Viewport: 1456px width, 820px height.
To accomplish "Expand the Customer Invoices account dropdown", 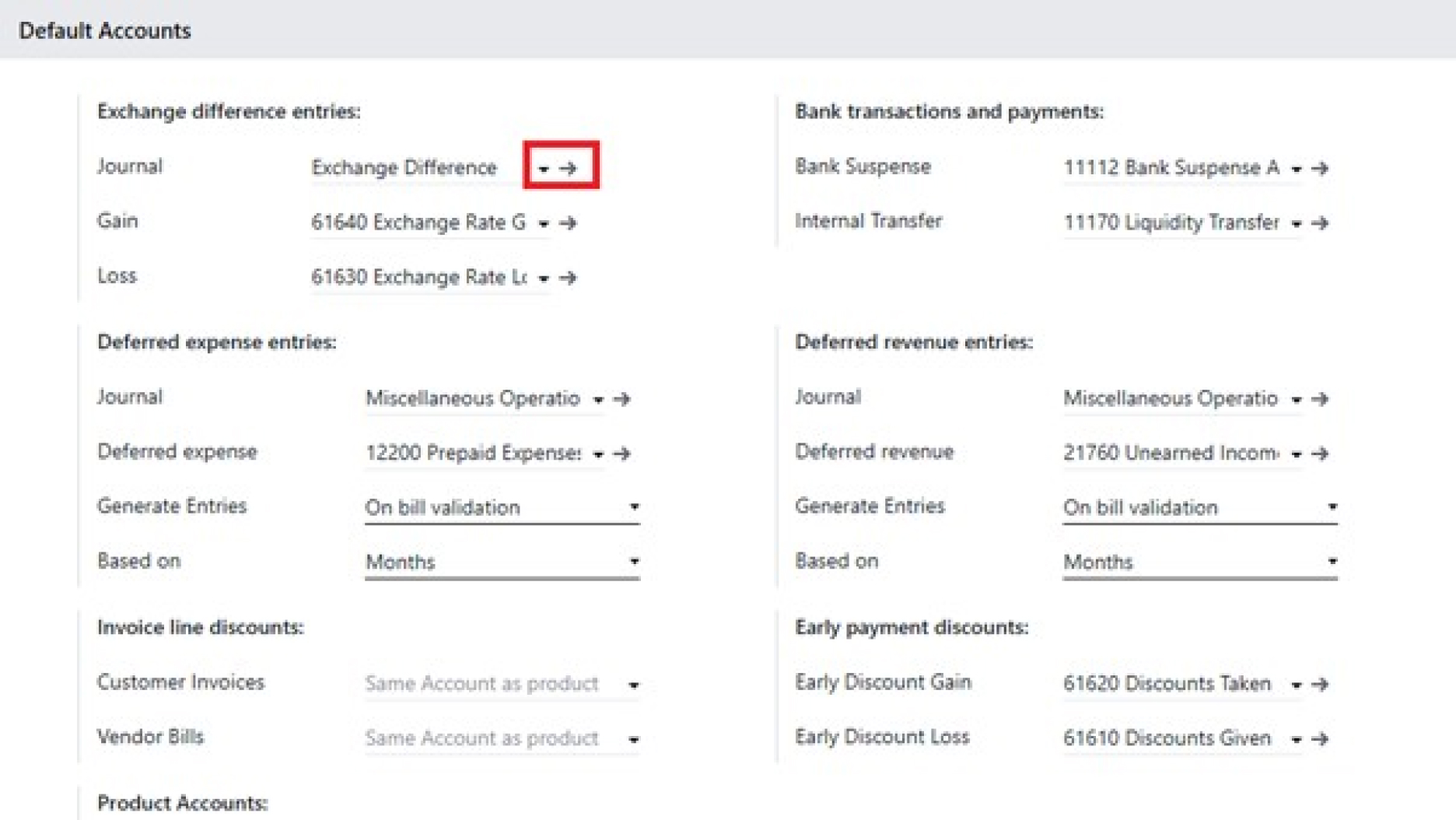I will coord(635,684).
